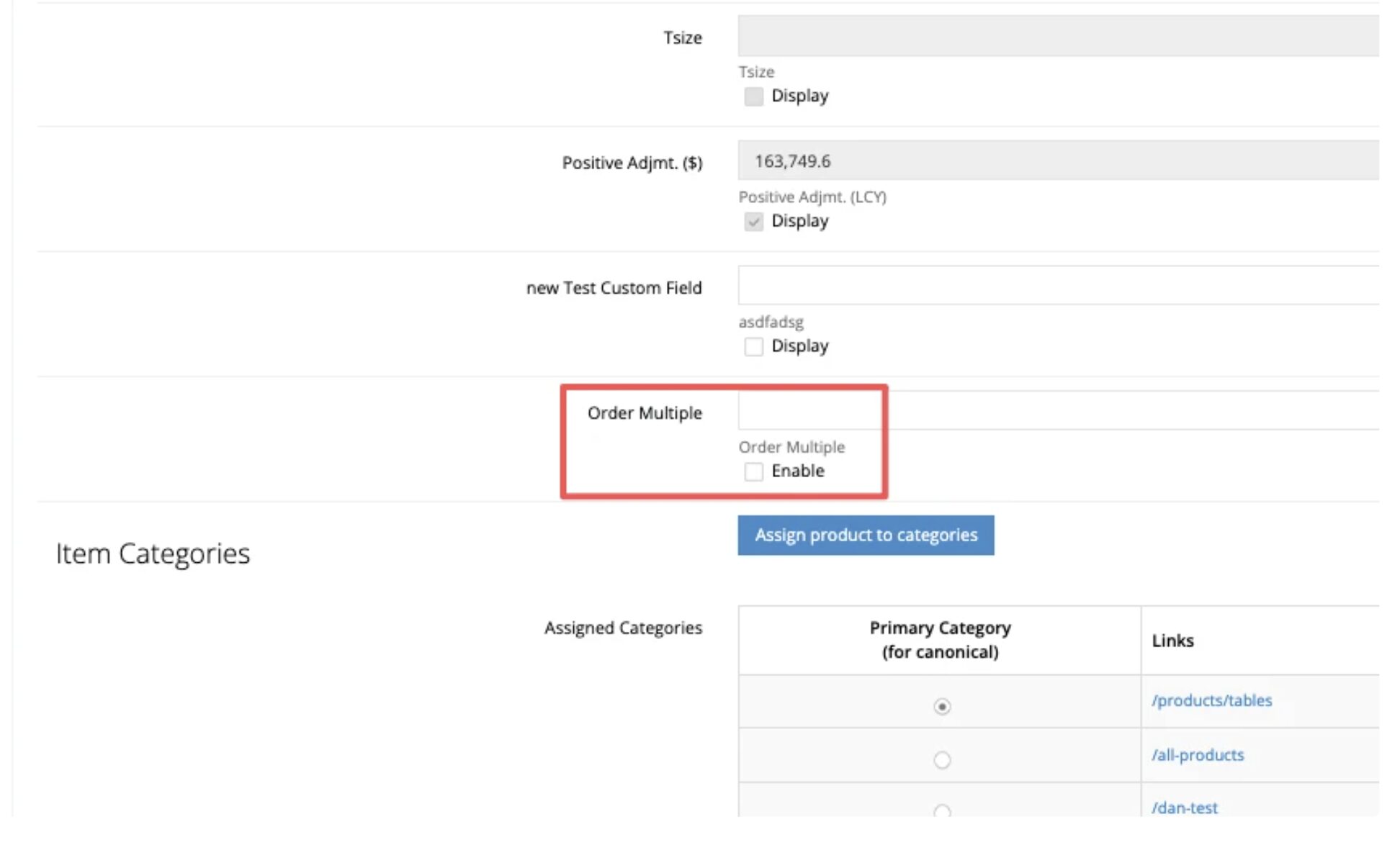The image size is (1400, 845).
Task: Click the new Test Custom Field label
Action: click(614, 288)
